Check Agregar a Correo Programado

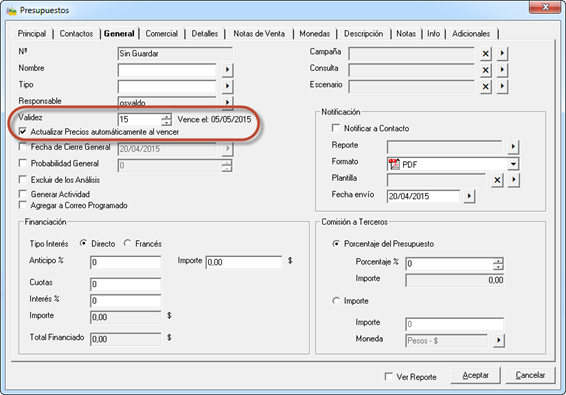coord(23,205)
